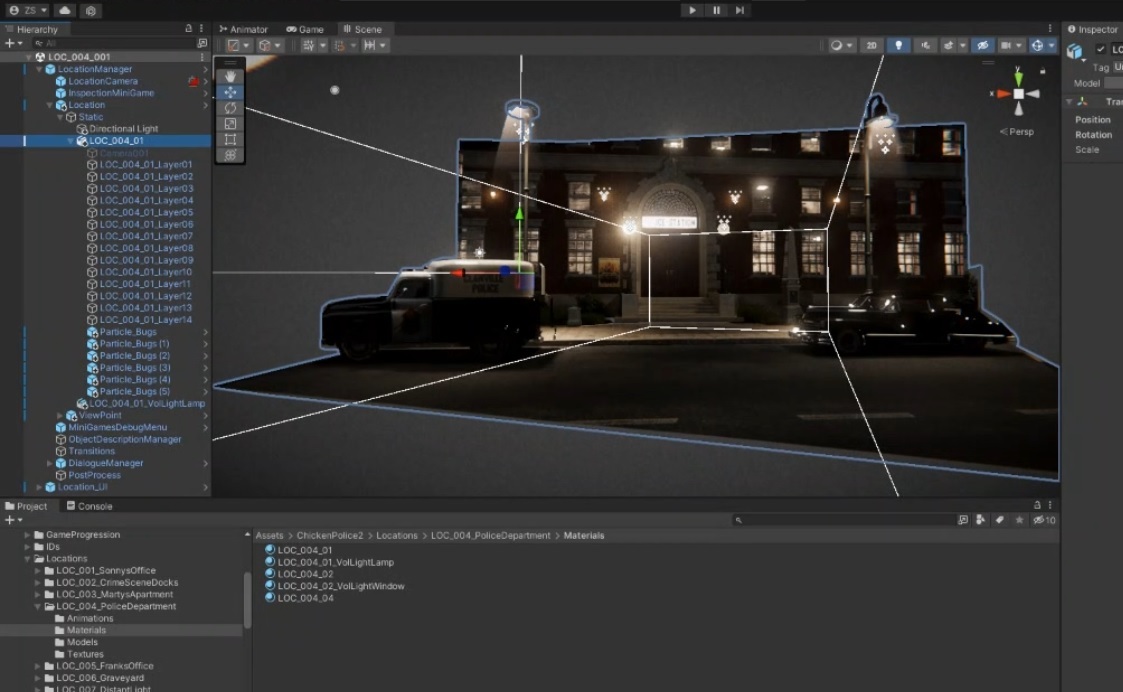Click the Materials folder icon in tree
The image size is (1123, 692).
click(60, 630)
